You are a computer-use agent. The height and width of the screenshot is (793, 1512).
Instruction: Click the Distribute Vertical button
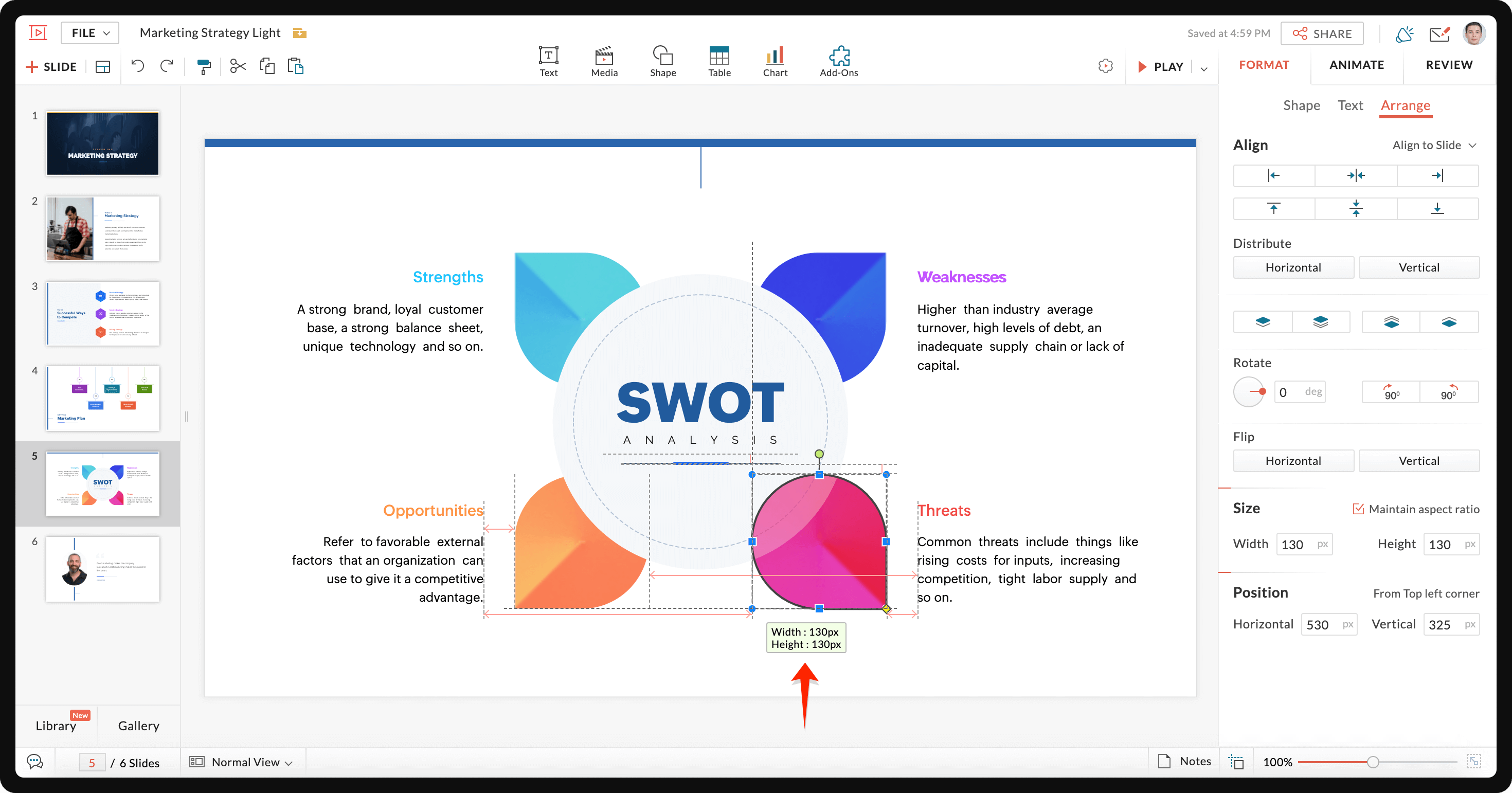point(1419,267)
